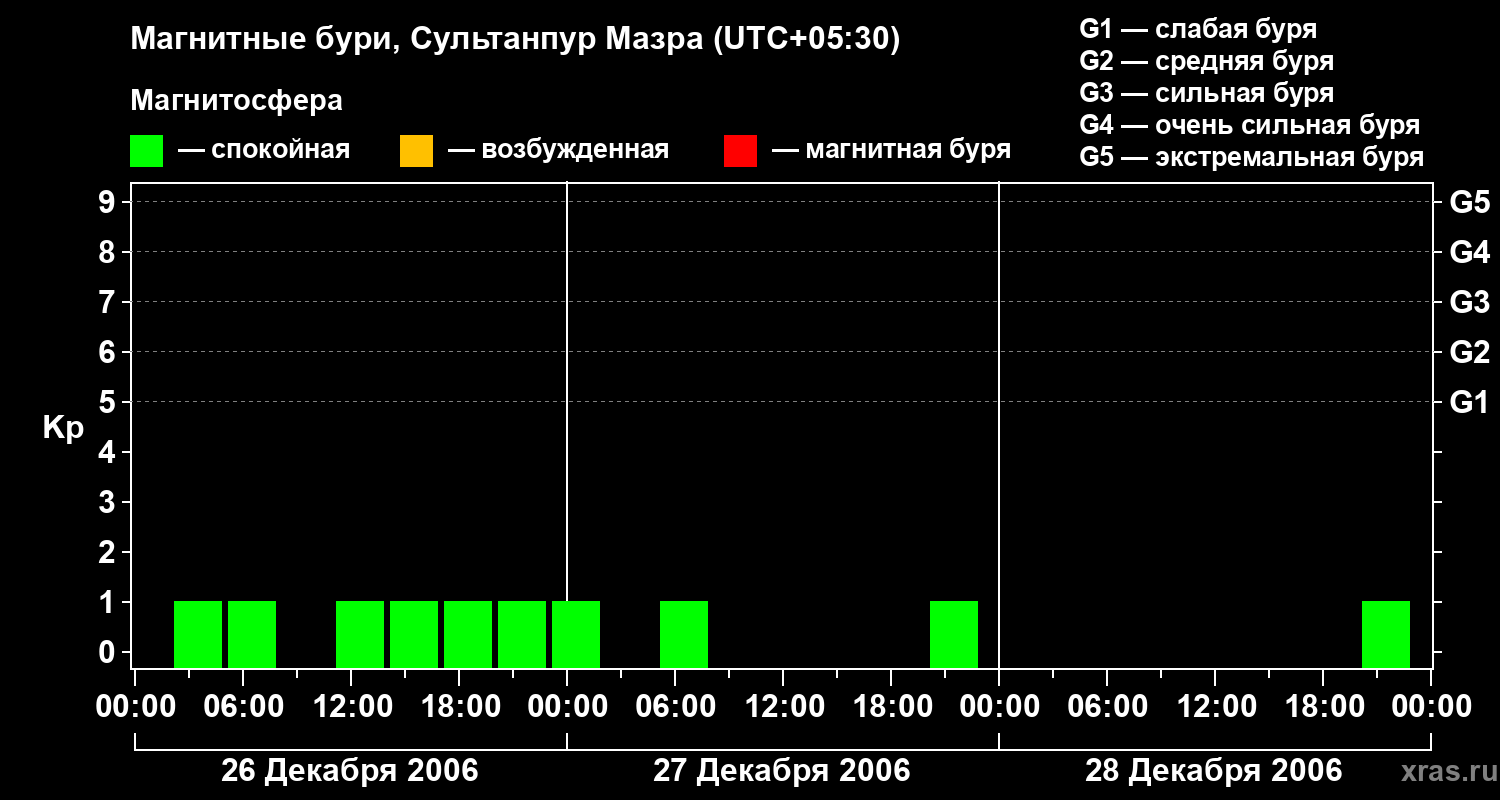Viewport: 1500px width, 800px height.
Task: Click the G4 label on the right axis
Action: tap(1470, 252)
